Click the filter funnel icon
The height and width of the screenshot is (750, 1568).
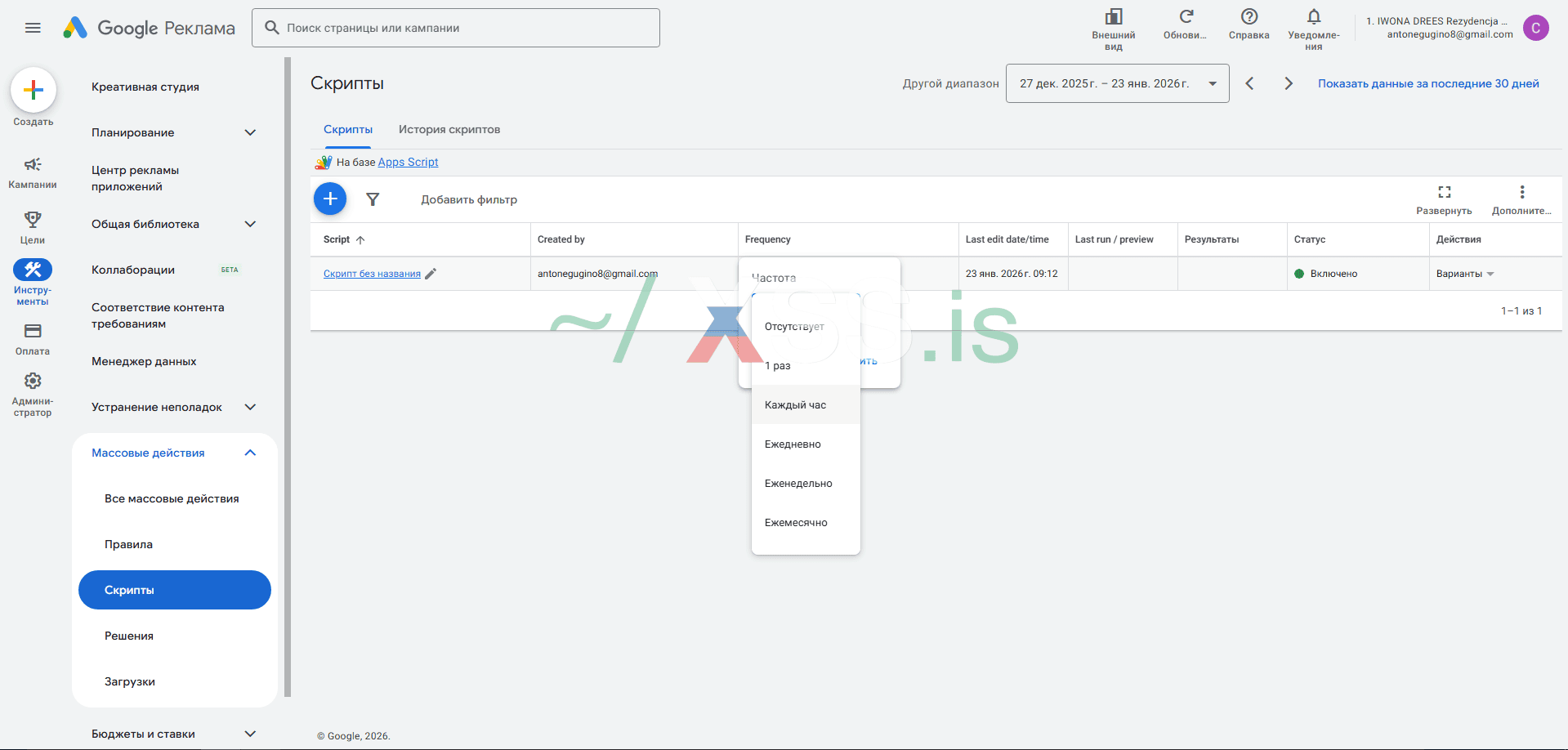tap(373, 199)
